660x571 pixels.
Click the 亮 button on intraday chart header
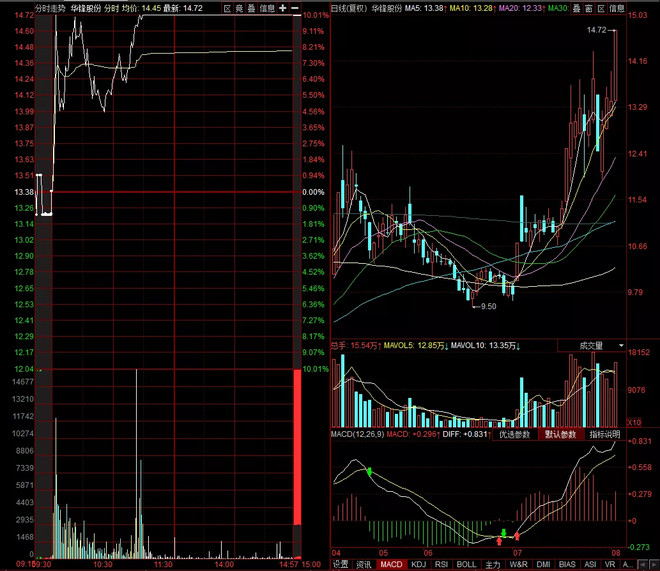(239, 8)
